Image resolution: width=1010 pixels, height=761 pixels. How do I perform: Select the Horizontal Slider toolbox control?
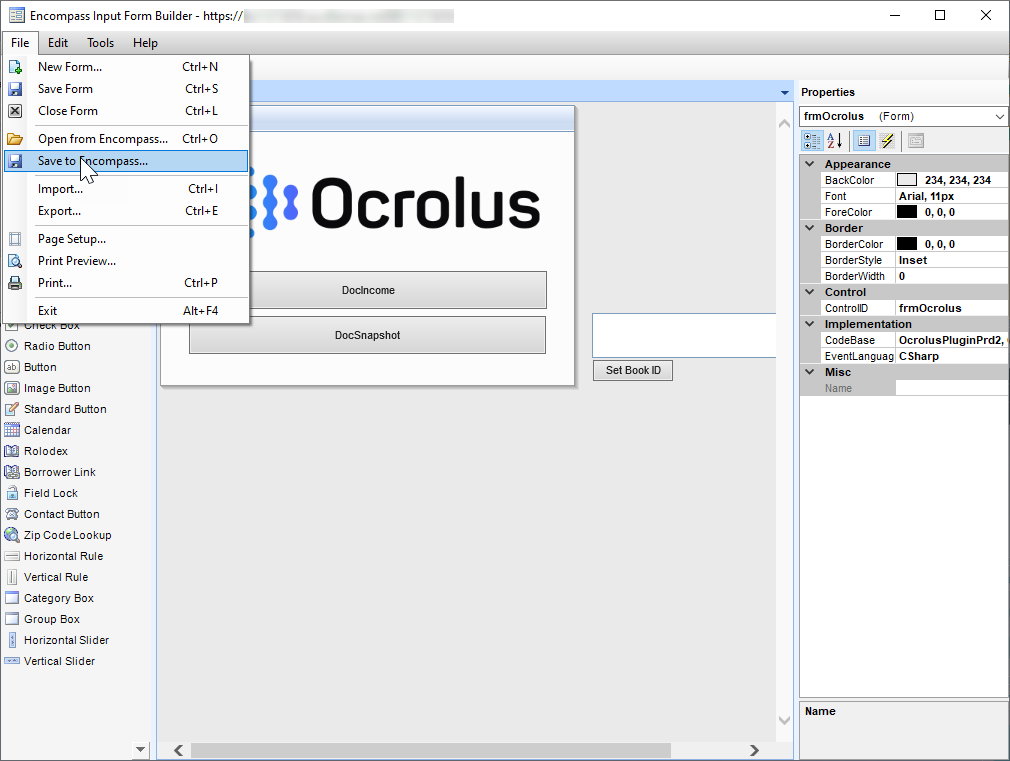(57, 641)
